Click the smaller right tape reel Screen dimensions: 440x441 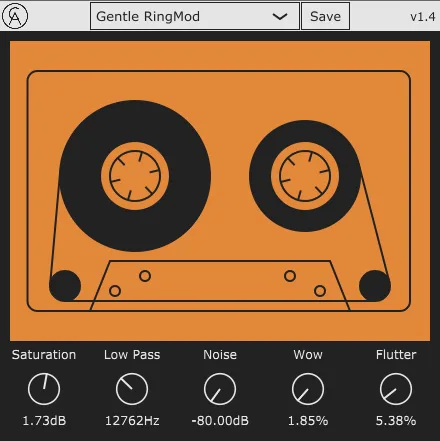coord(305,176)
